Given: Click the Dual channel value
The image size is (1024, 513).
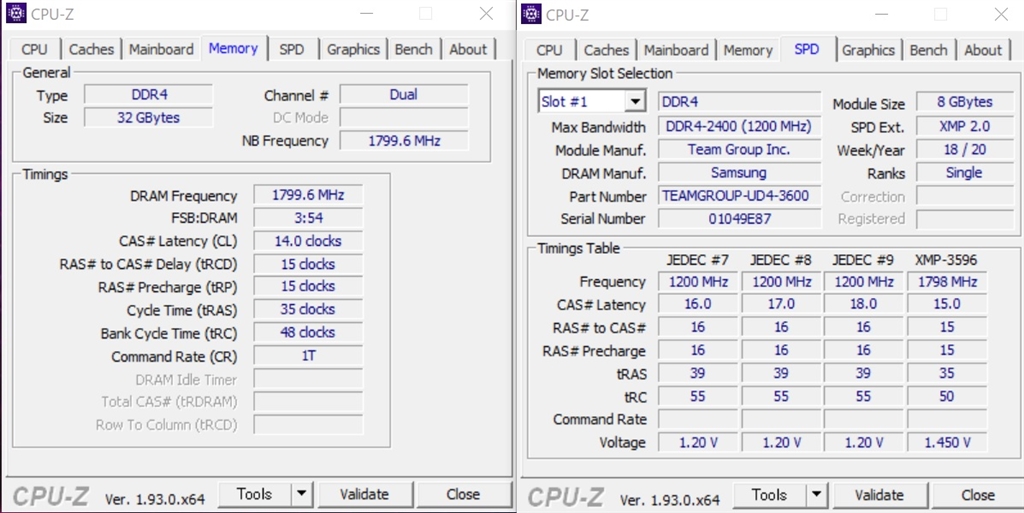Looking at the screenshot, I should (x=404, y=95).
